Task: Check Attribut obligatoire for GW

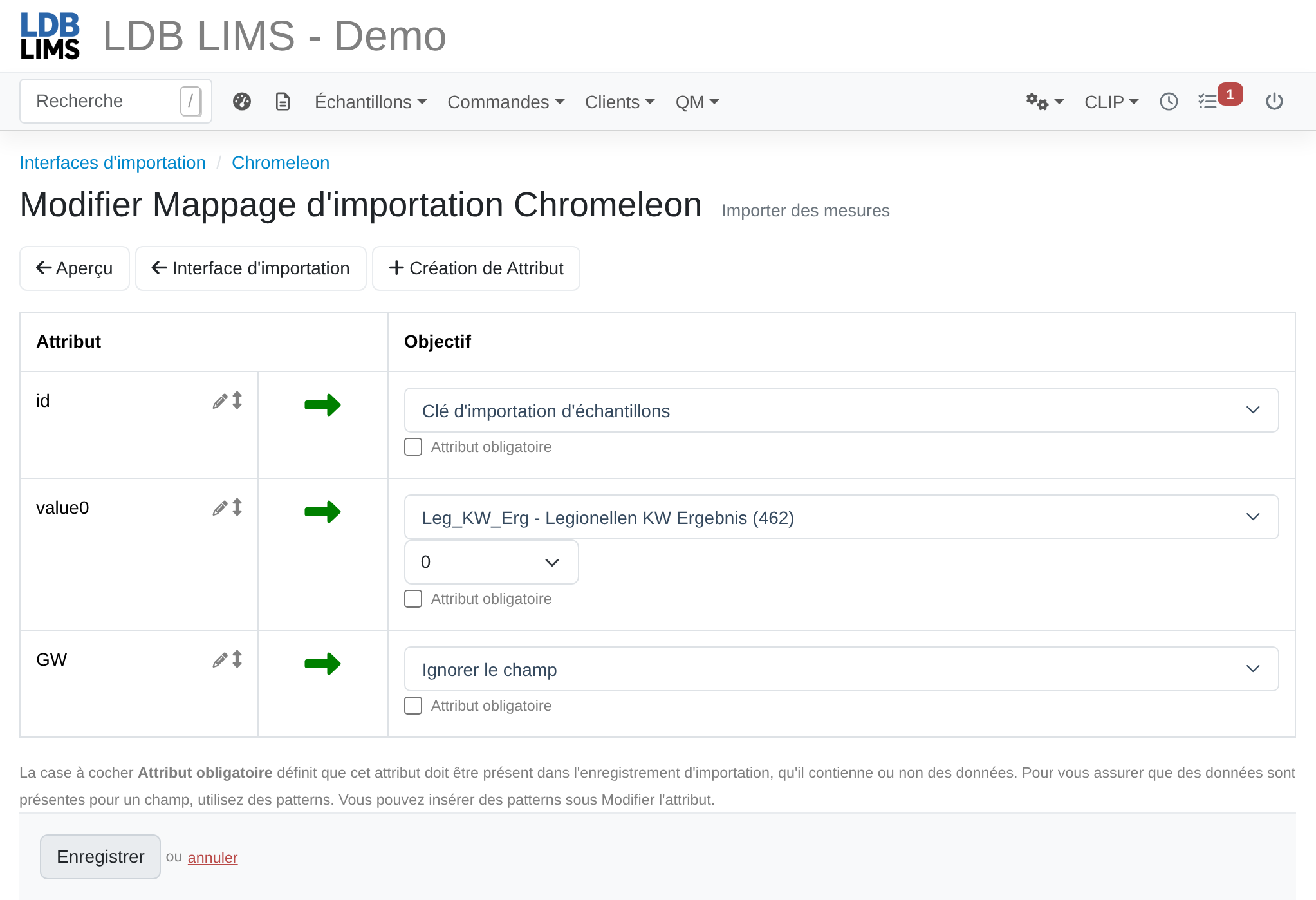Action: coord(413,706)
